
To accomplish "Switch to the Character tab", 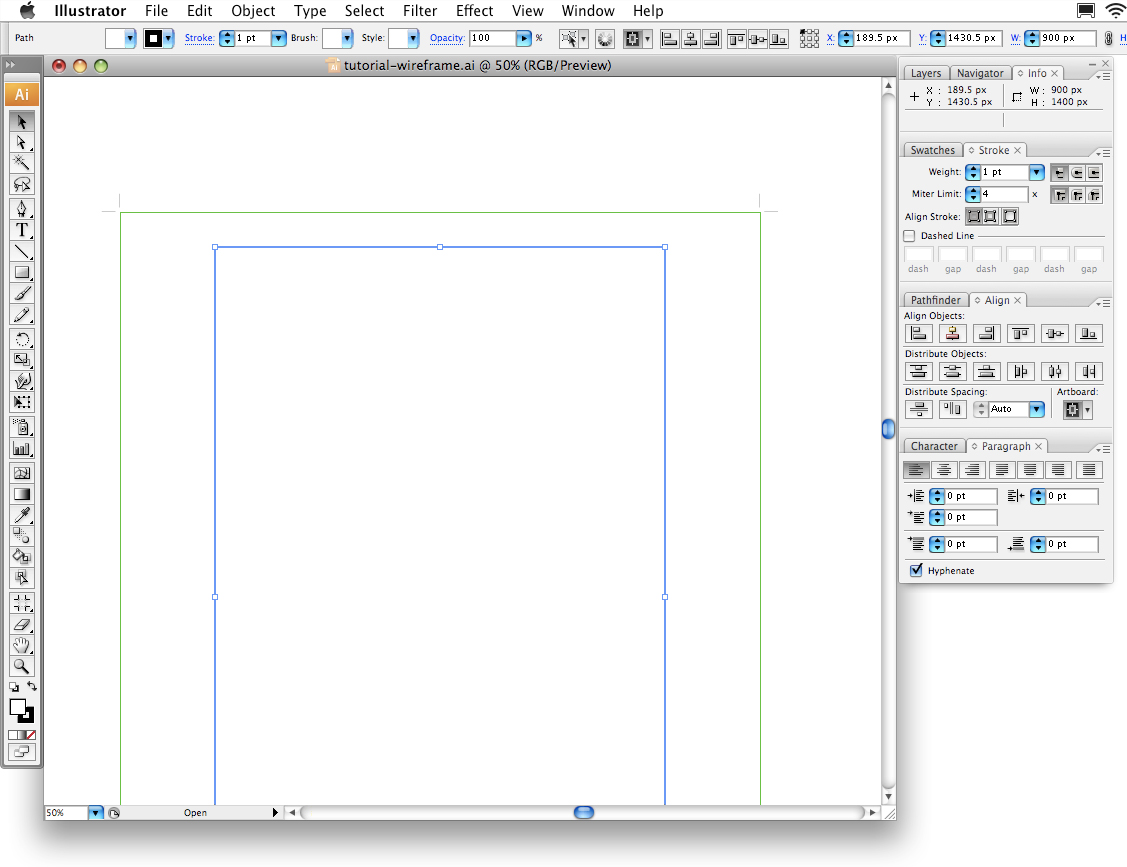I will (x=934, y=446).
